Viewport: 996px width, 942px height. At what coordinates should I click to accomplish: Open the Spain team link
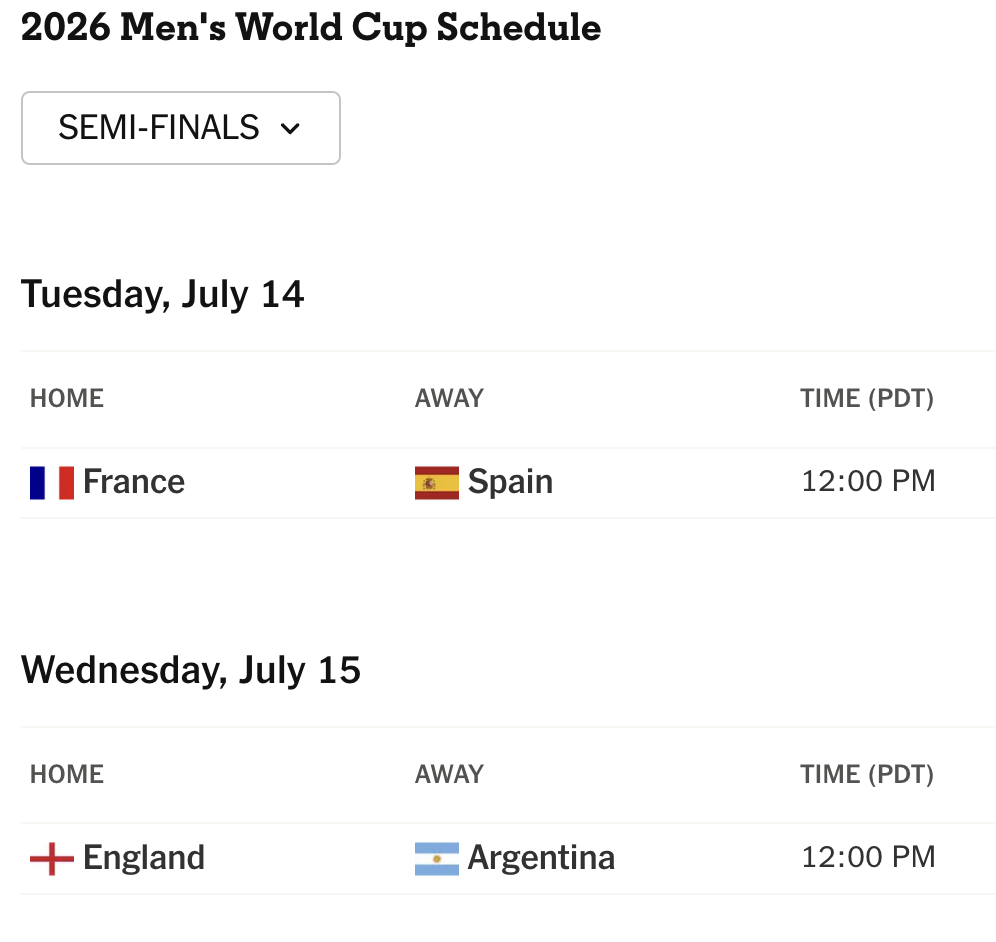(511, 481)
